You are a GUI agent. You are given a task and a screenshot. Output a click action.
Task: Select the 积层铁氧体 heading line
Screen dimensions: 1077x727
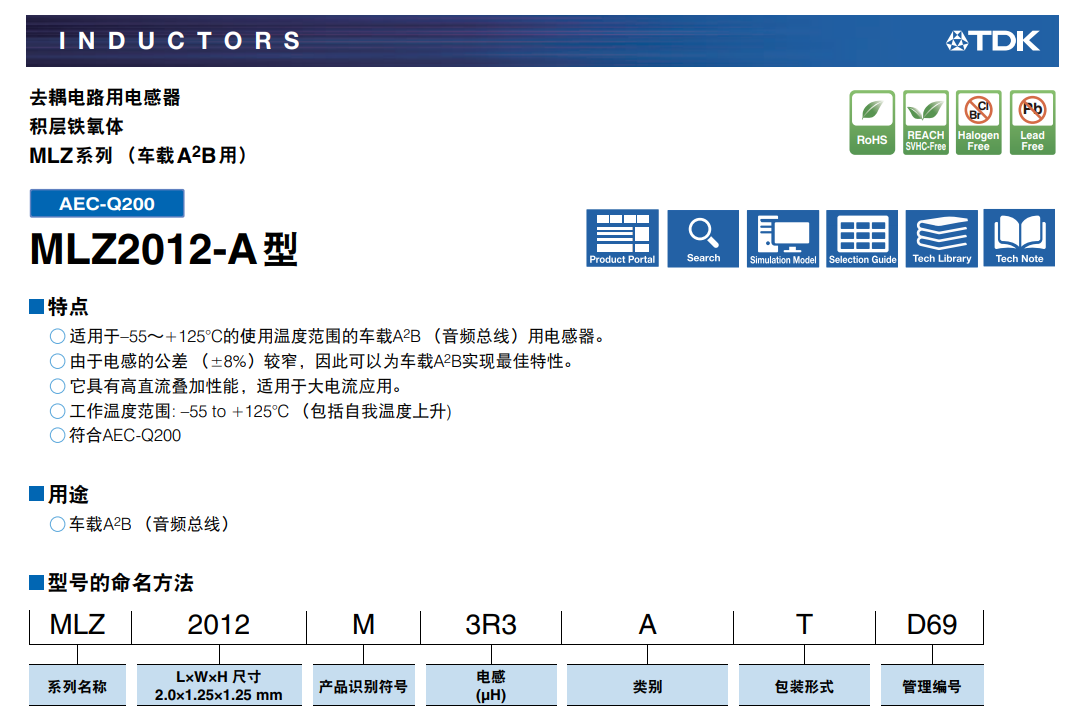click(76, 126)
